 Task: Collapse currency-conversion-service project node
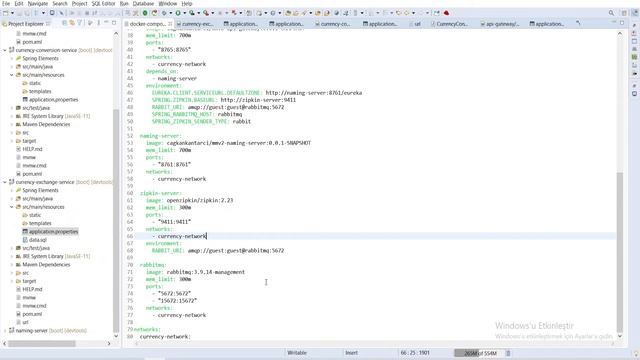click(5, 50)
